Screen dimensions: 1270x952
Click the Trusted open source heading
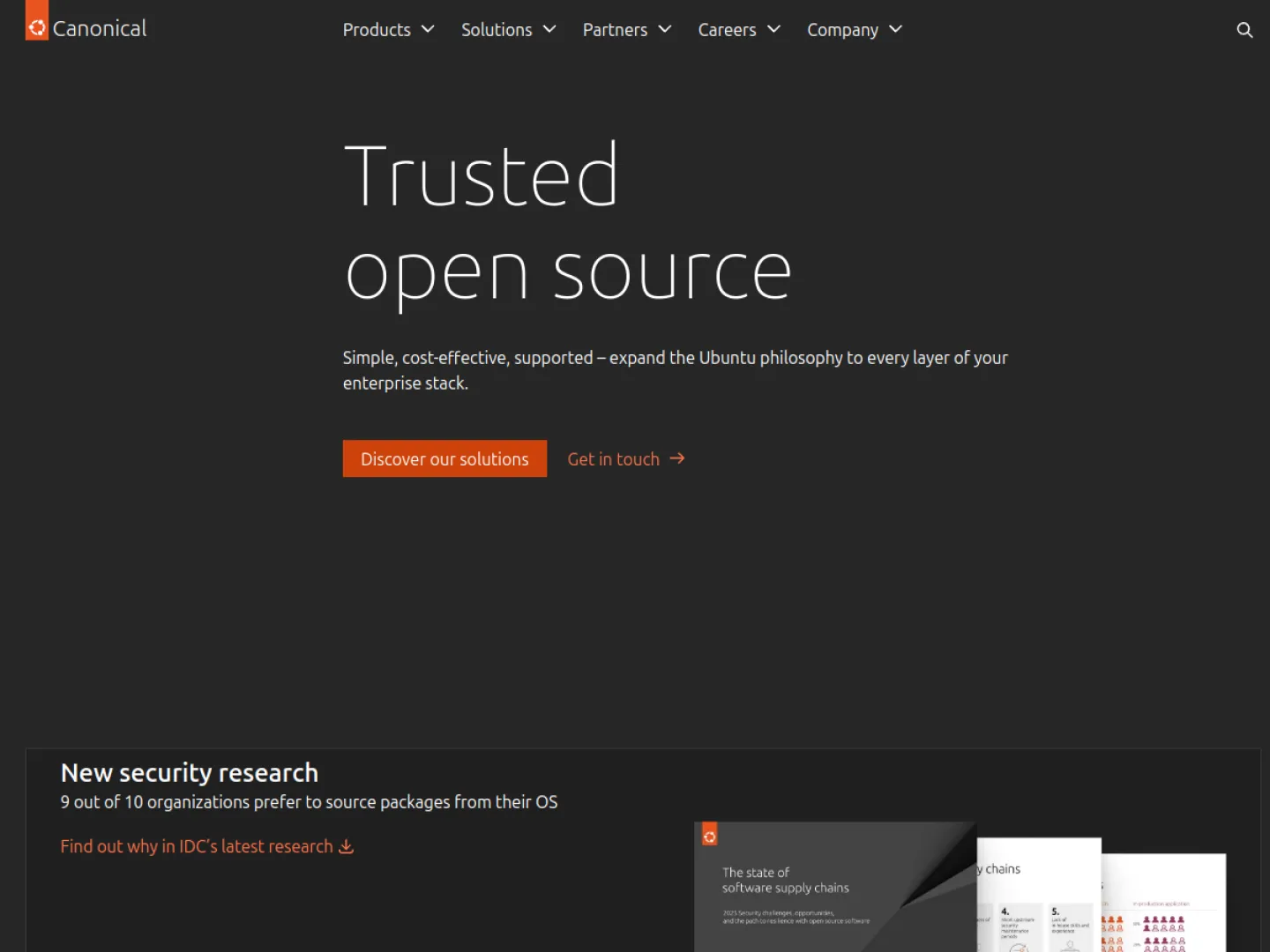[568, 225]
